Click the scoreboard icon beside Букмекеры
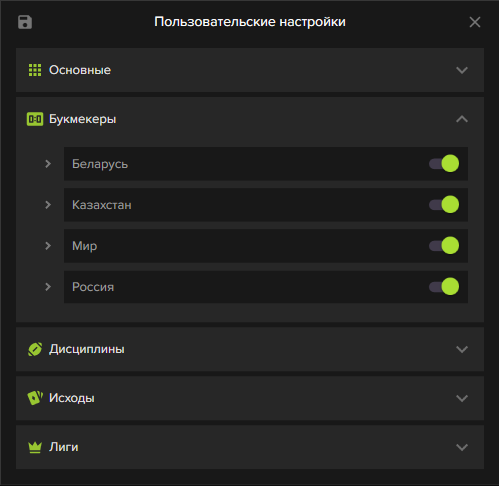499x486 pixels. pyautogui.click(x=35, y=119)
